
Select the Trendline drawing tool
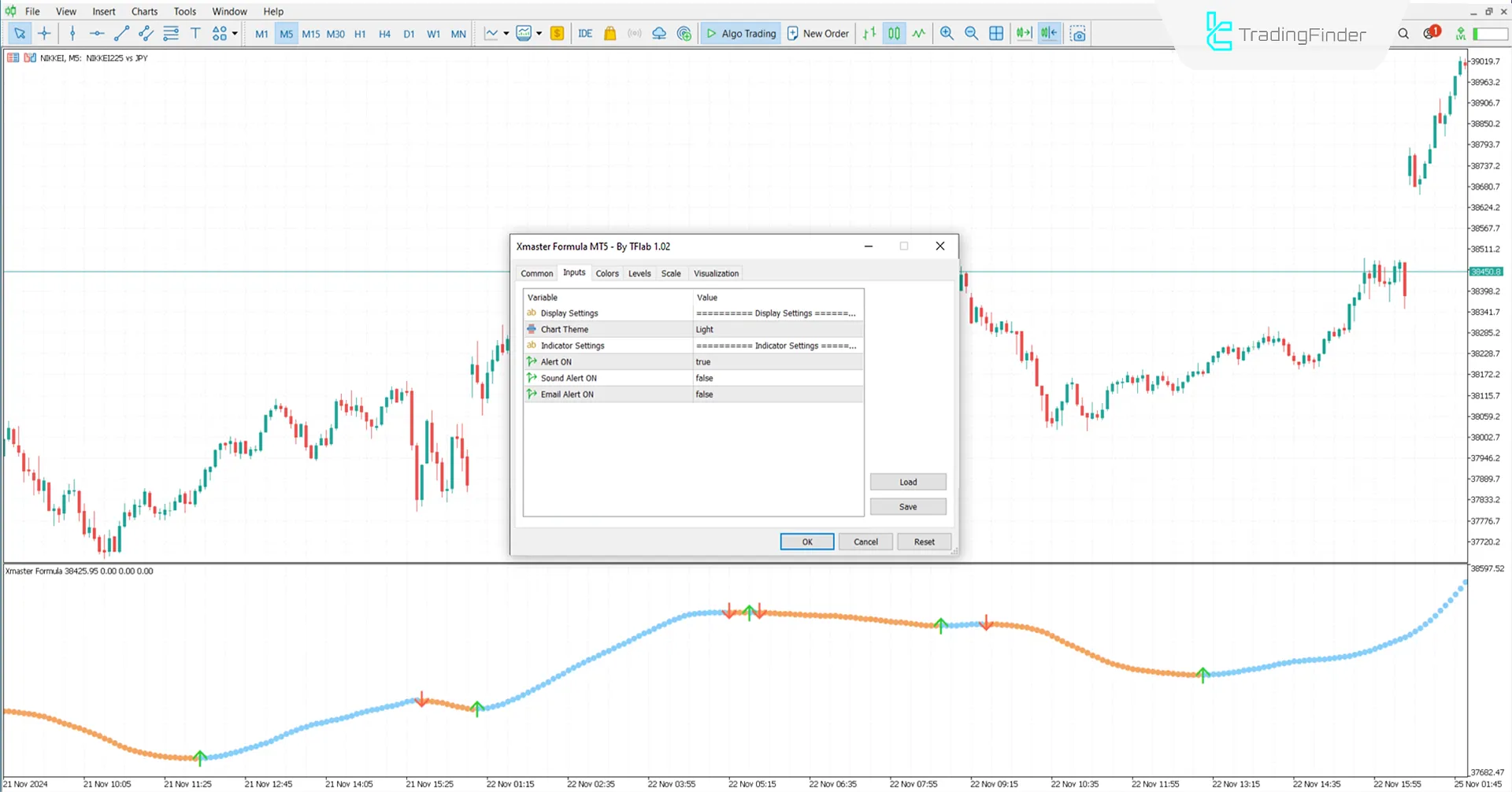click(121, 33)
